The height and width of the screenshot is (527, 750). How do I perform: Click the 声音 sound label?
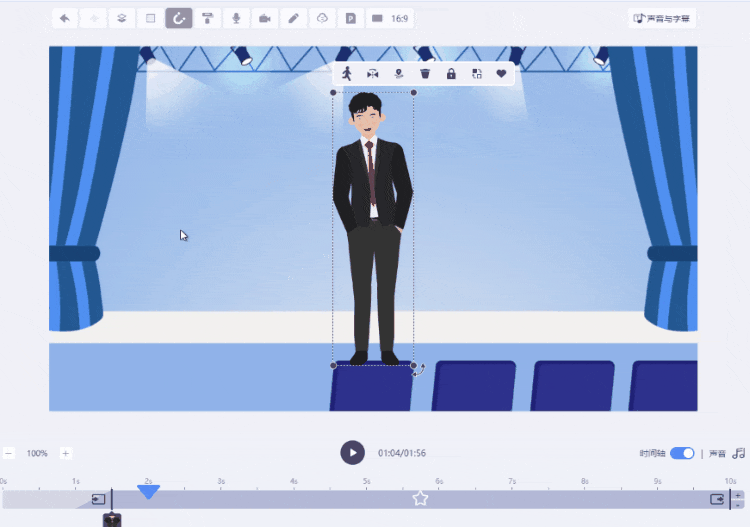(717, 453)
